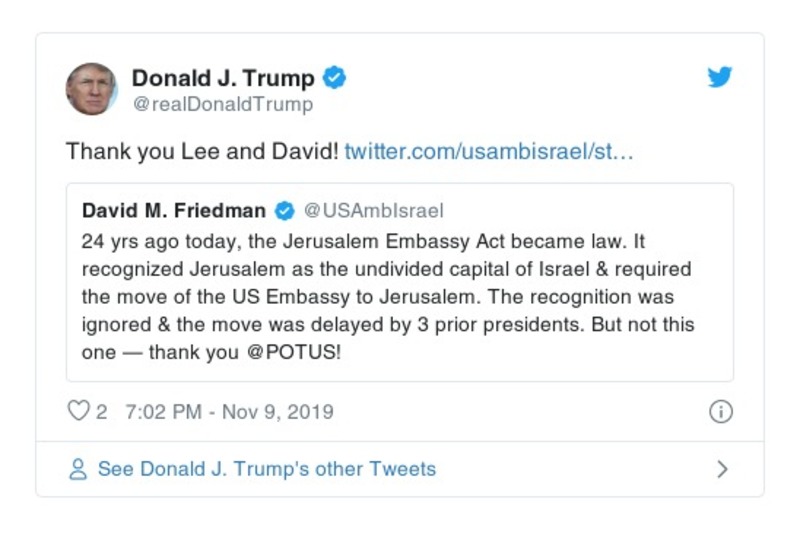Click the right chevron arrow in the footer
This screenshot has height=537, width=800.
pos(723,469)
